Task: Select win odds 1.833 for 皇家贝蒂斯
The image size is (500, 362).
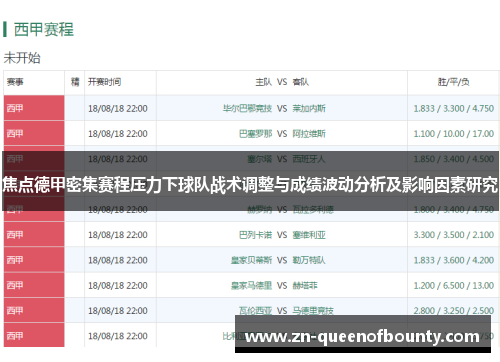Action: 424,260
